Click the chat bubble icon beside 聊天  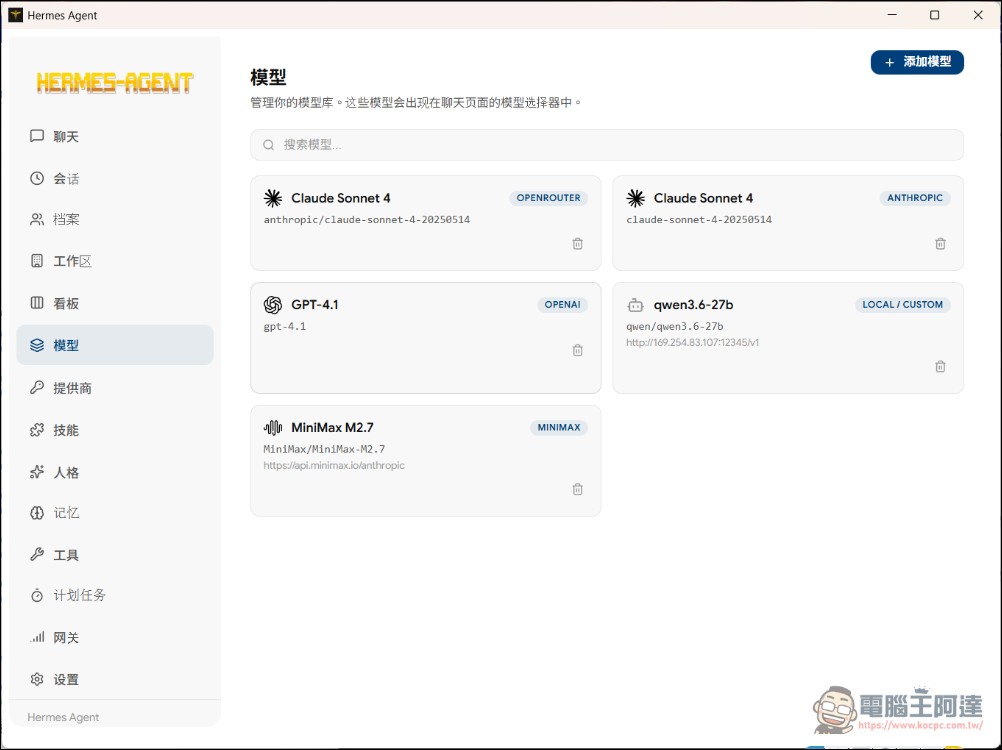tap(37, 136)
